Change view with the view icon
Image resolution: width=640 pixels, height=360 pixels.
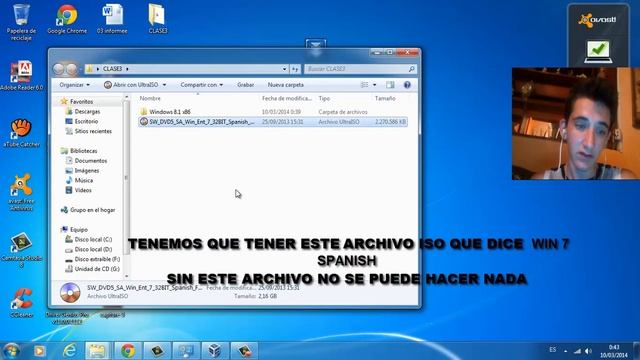click(x=364, y=85)
